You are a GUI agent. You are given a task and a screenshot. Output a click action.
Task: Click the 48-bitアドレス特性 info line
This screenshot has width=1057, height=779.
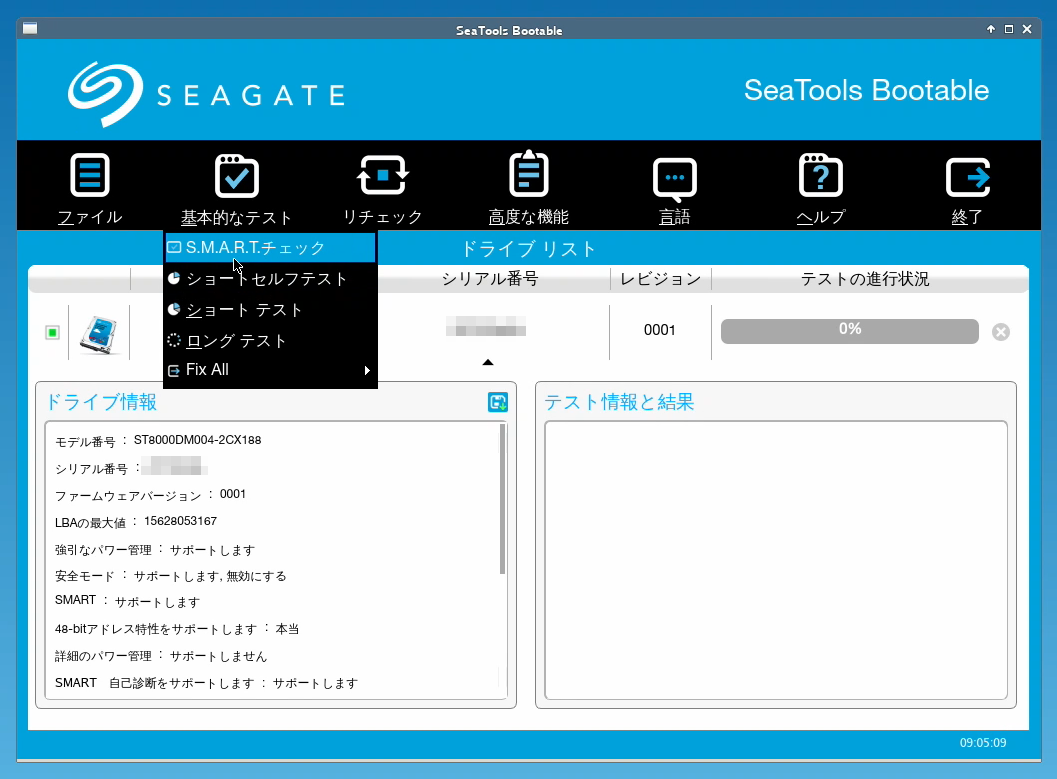[x=177, y=629]
